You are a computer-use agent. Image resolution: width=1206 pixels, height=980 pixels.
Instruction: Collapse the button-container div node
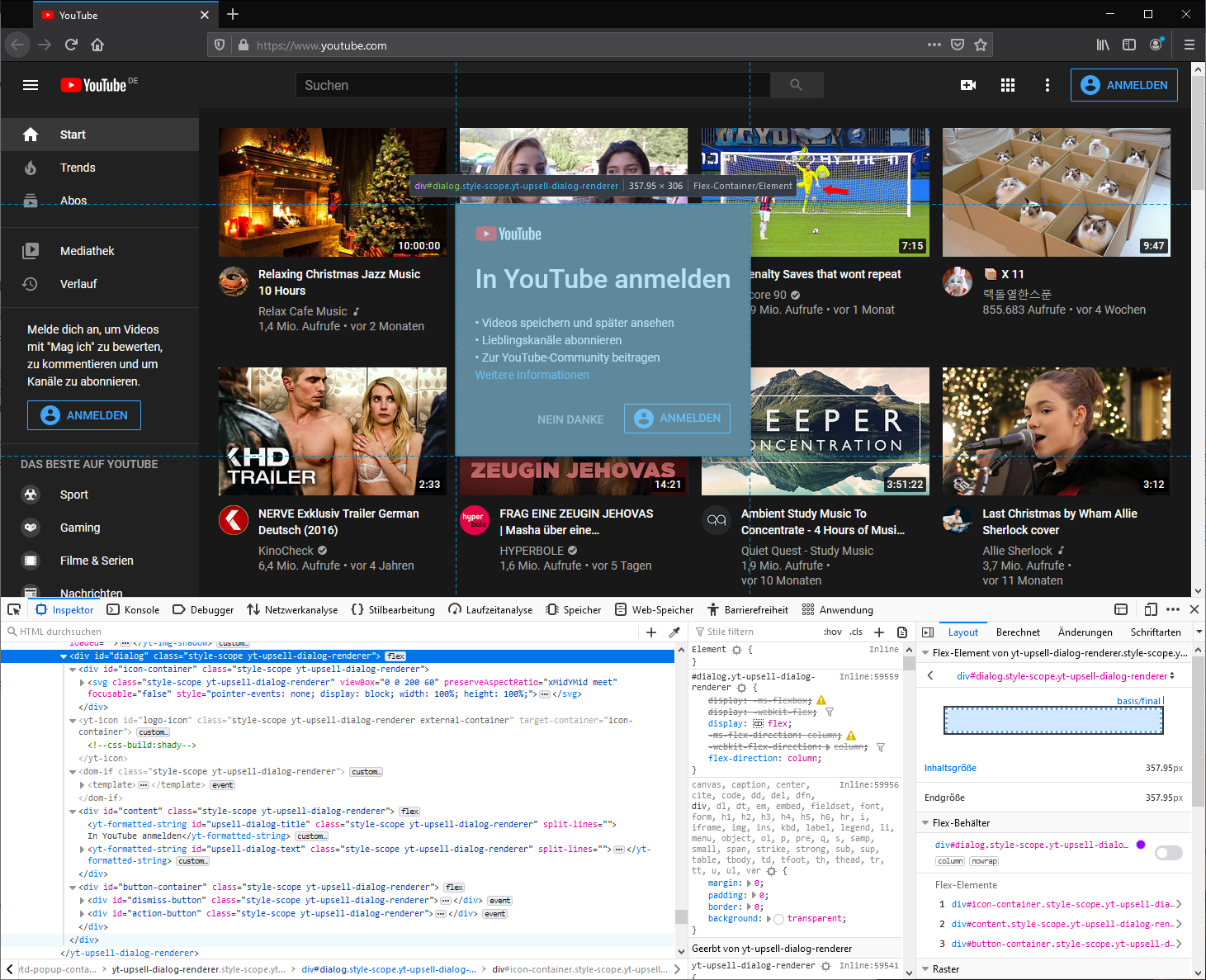pyautogui.click(x=73, y=888)
